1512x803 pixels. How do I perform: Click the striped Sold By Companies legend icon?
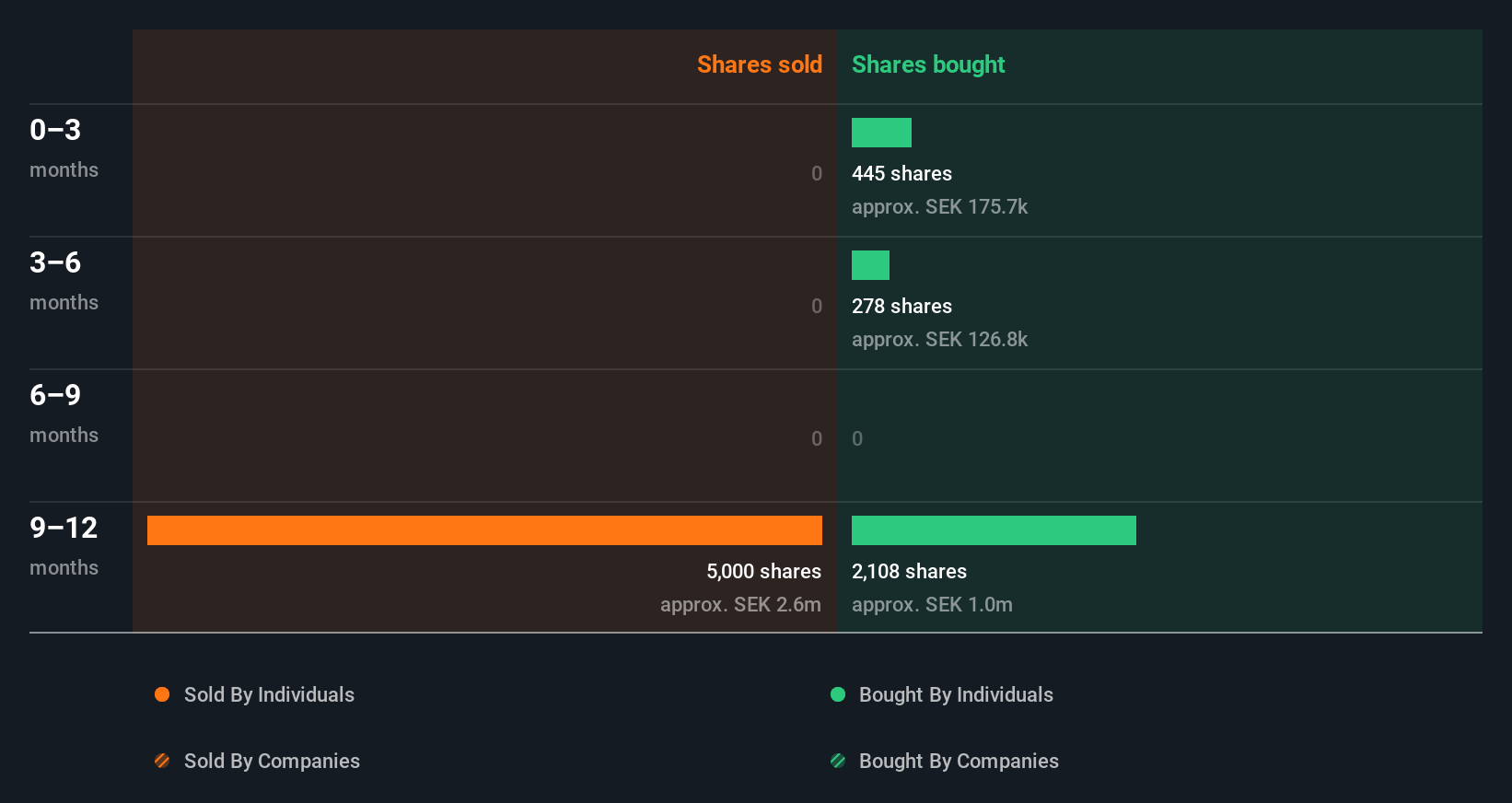tap(162, 761)
